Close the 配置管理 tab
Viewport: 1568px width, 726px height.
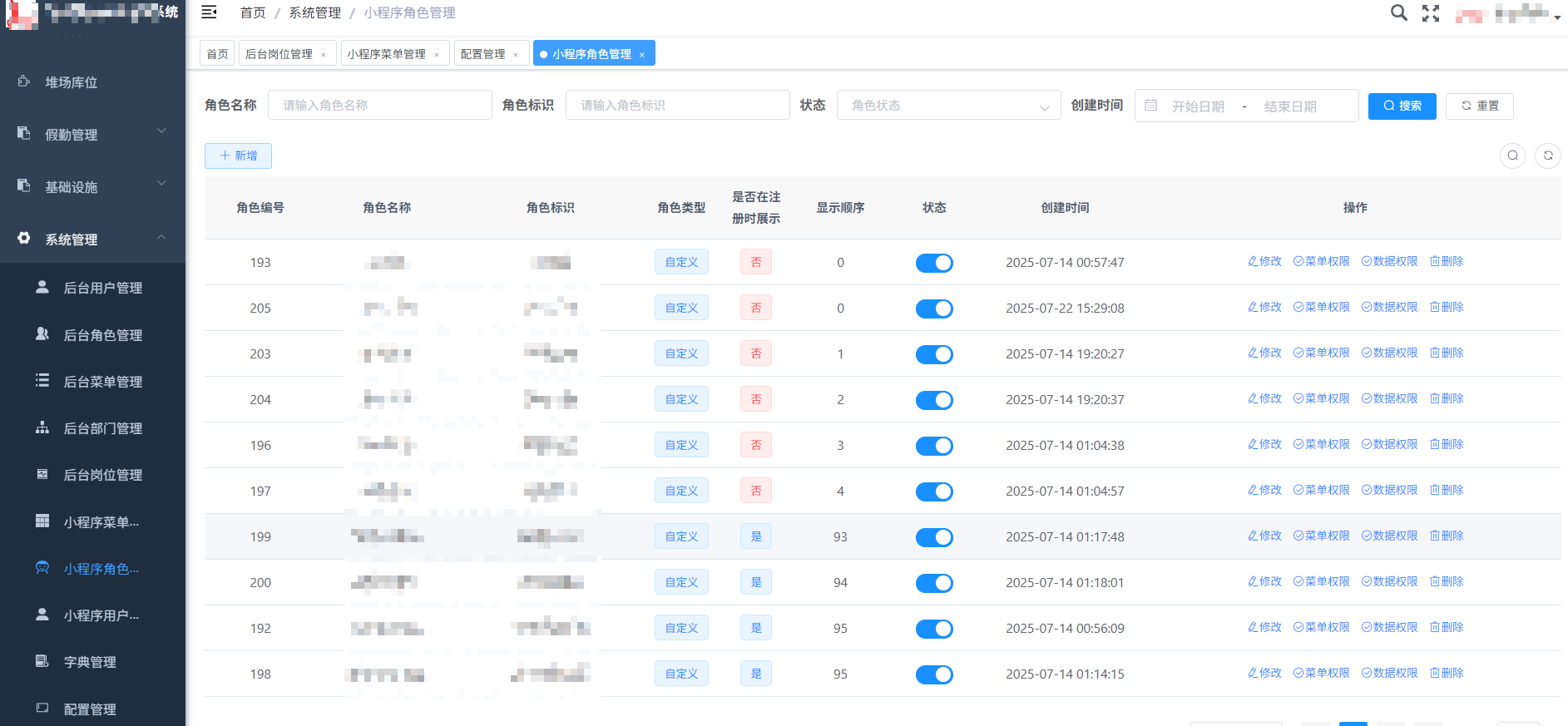[516, 55]
